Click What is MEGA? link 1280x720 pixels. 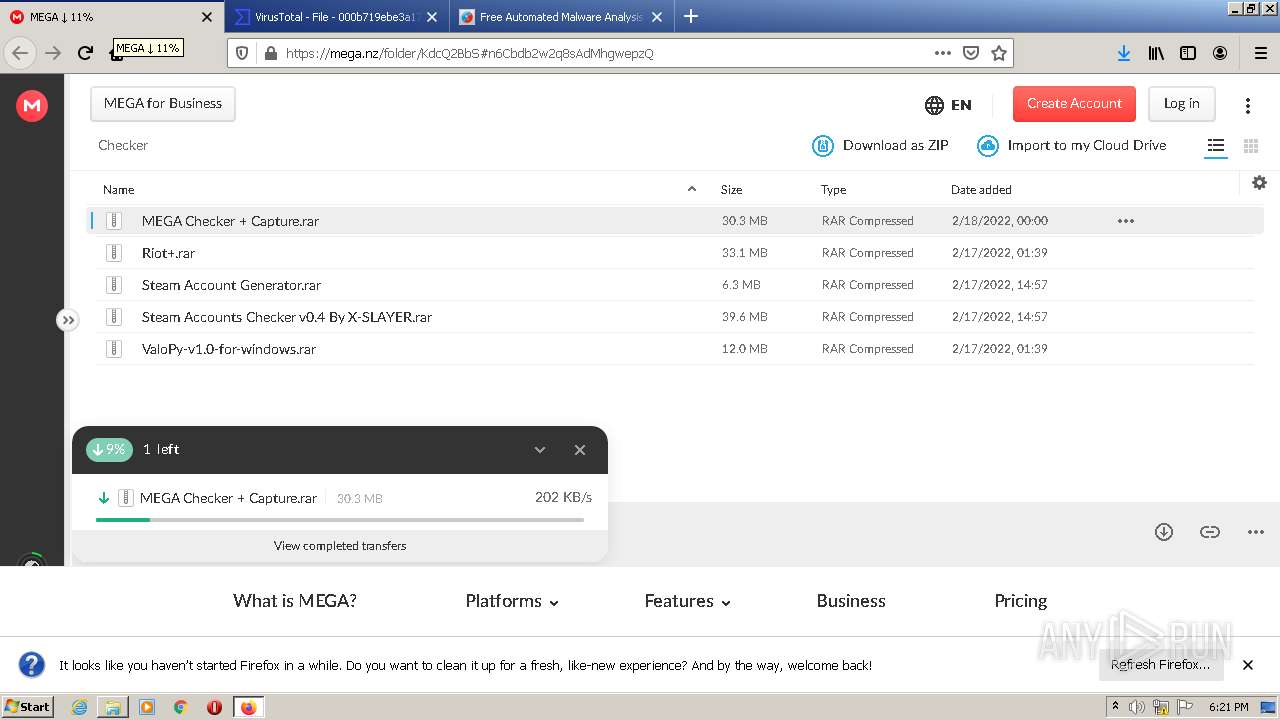click(x=295, y=601)
